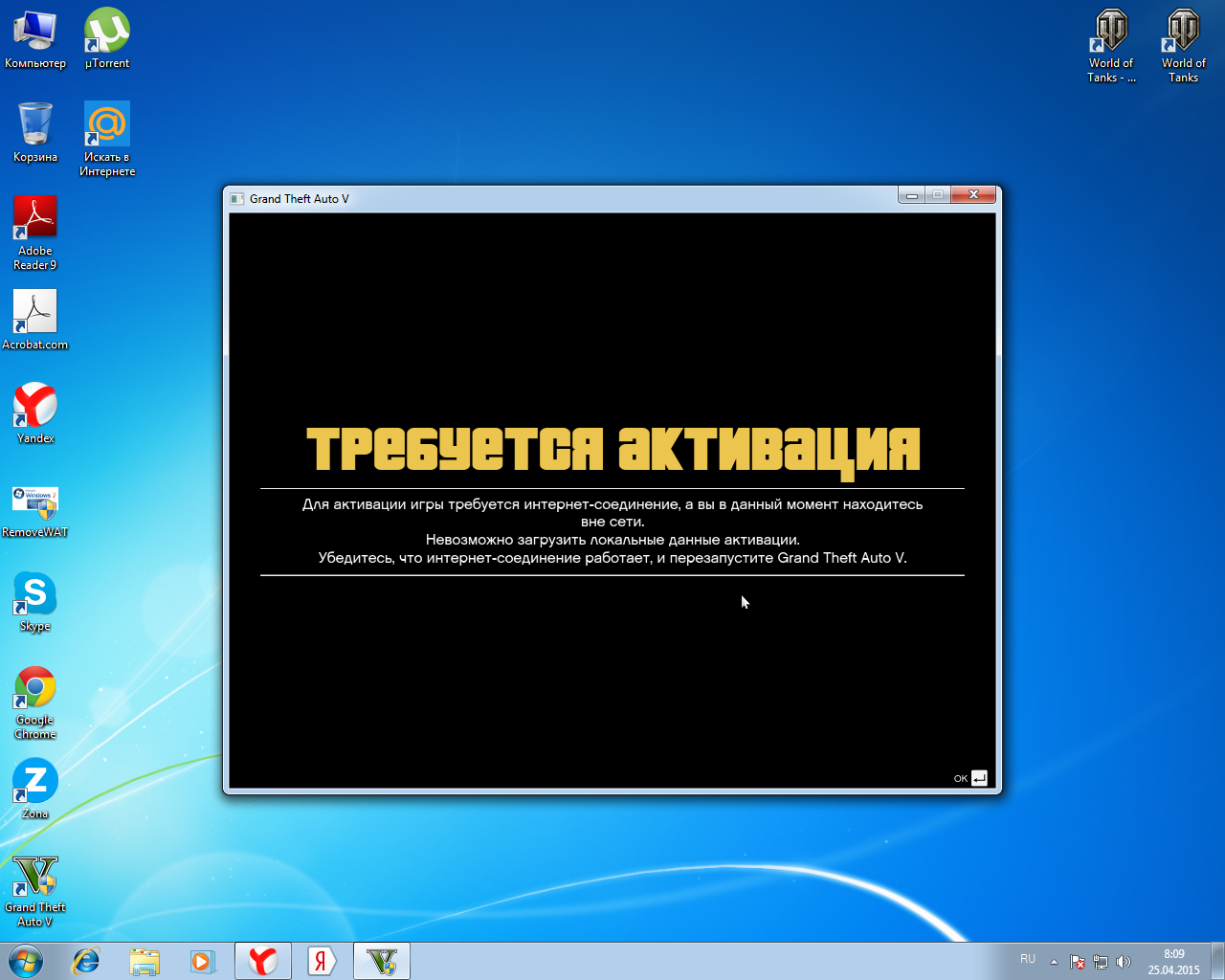Select the Skype desktop shortcut
Viewport: 1225px width, 980px height.
click(x=35, y=602)
